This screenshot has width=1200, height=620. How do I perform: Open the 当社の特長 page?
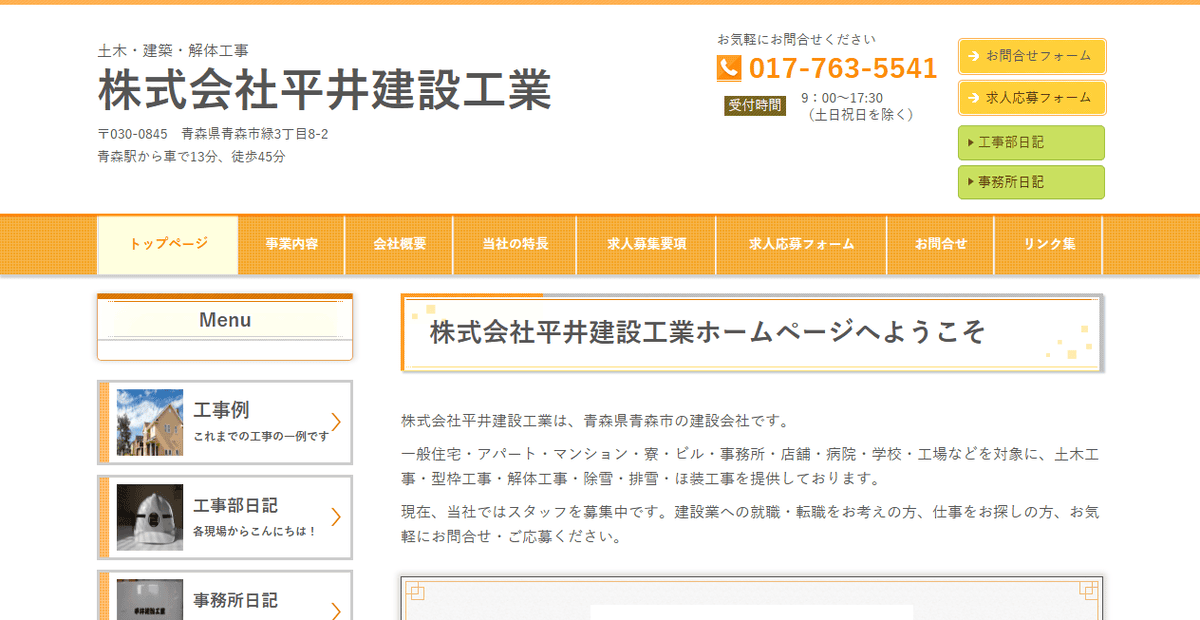(515, 243)
